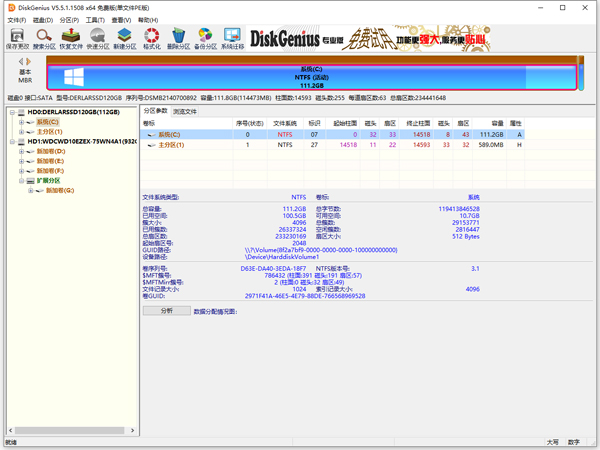
Task: Collapse the HD1:WDCWD10EZEX disk node
Action: point(12,142)
